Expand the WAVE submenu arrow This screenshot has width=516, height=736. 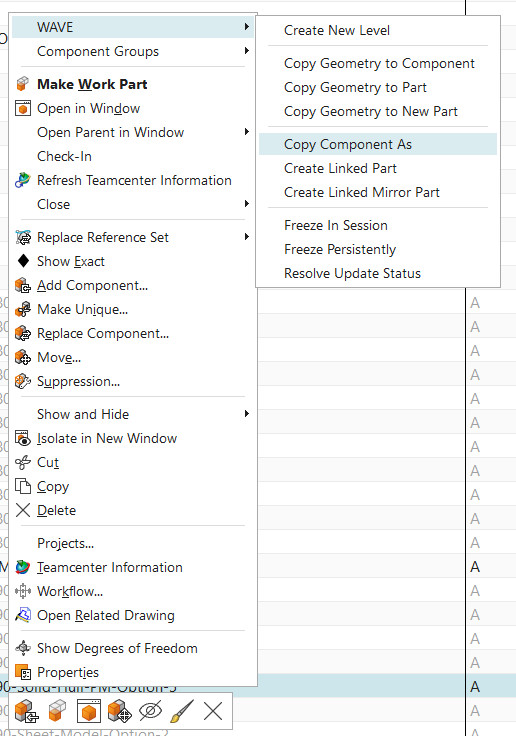[246, 27]
